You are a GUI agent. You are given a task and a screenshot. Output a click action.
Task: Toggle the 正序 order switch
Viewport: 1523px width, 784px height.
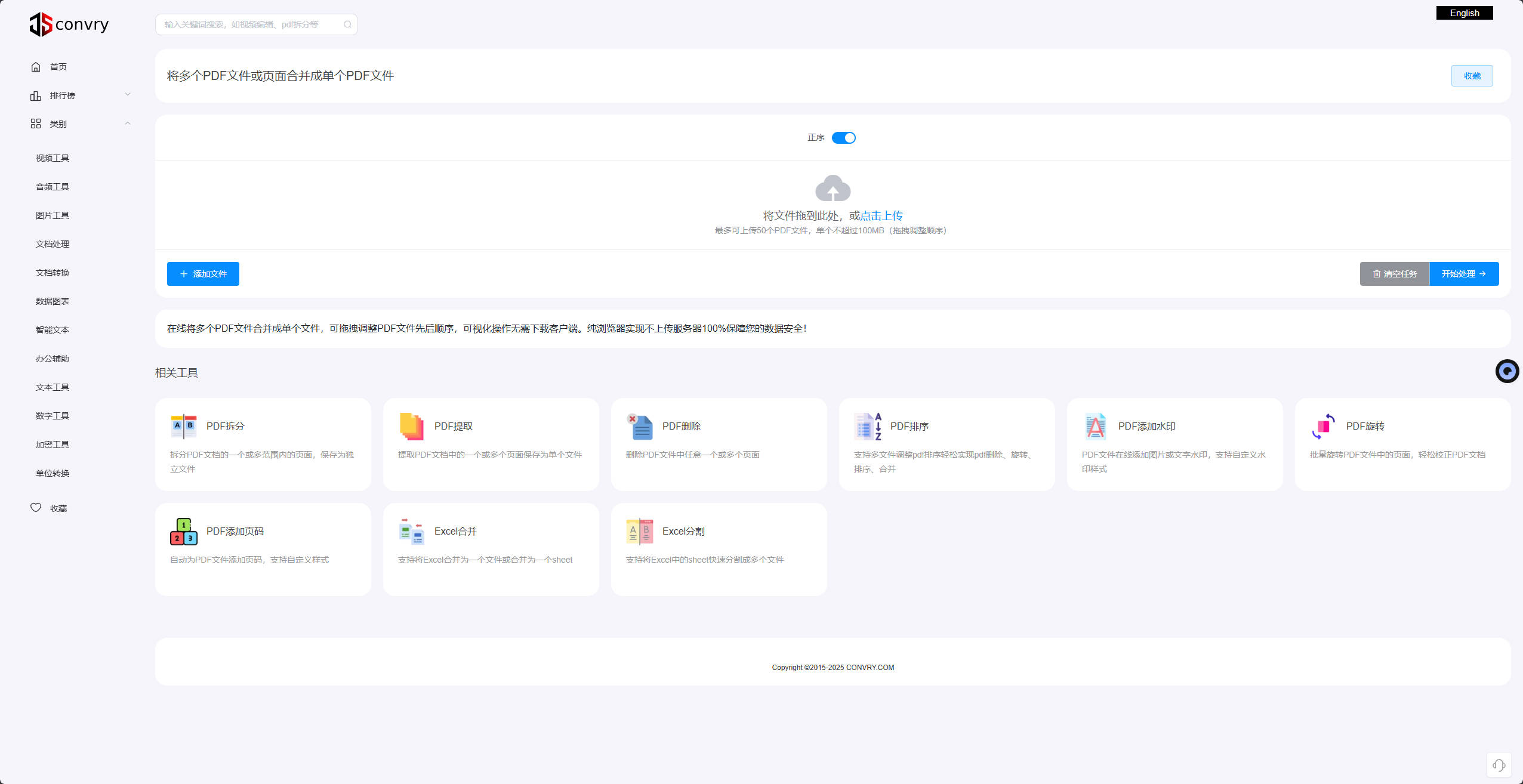[843, 138]
